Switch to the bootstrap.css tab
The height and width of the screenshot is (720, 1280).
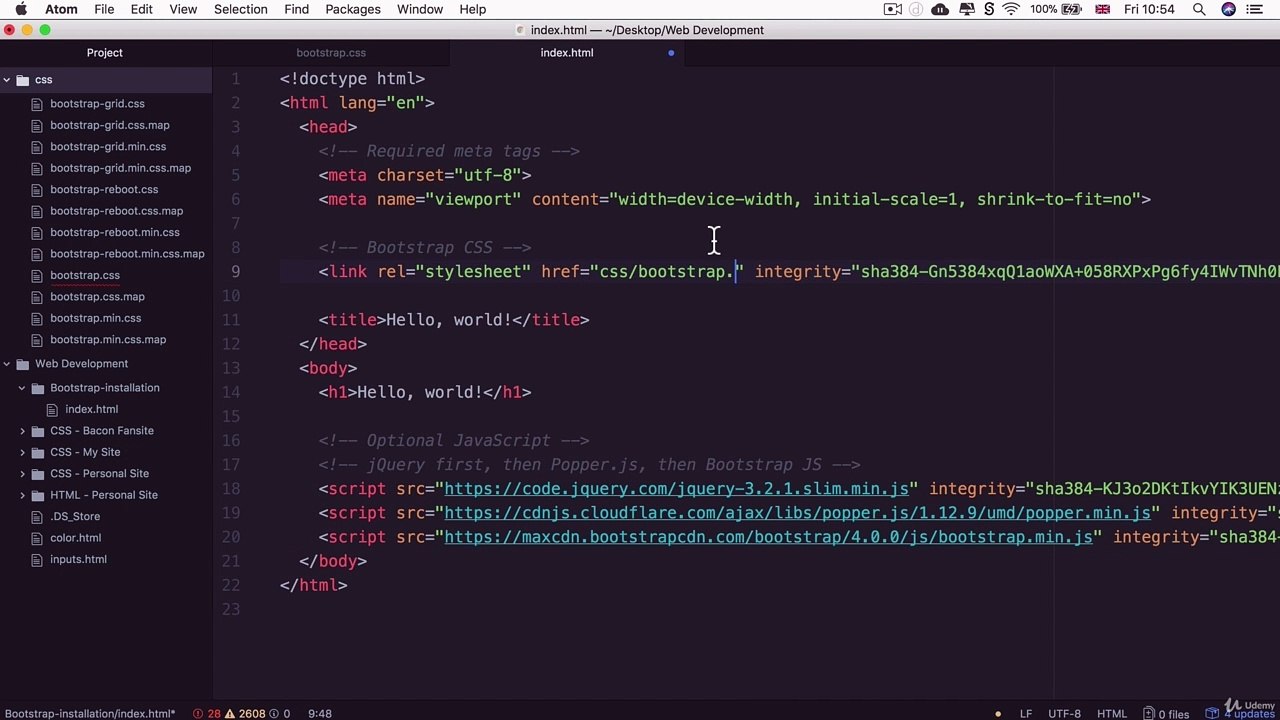pos(331,53)
